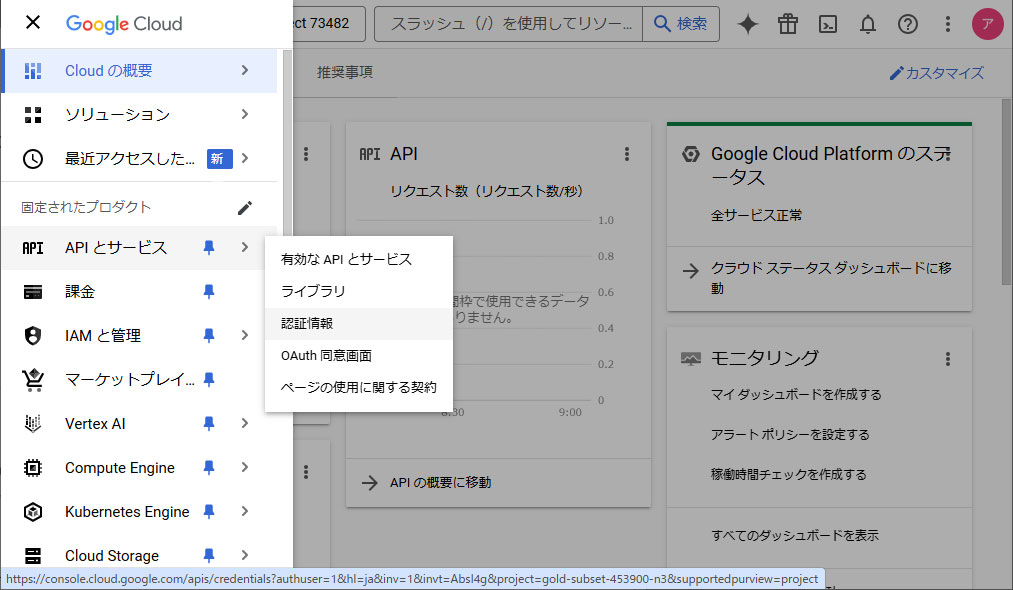Expand the ソリューション submenu chevron
The image size is (1013, 590).
click(245, 114)
